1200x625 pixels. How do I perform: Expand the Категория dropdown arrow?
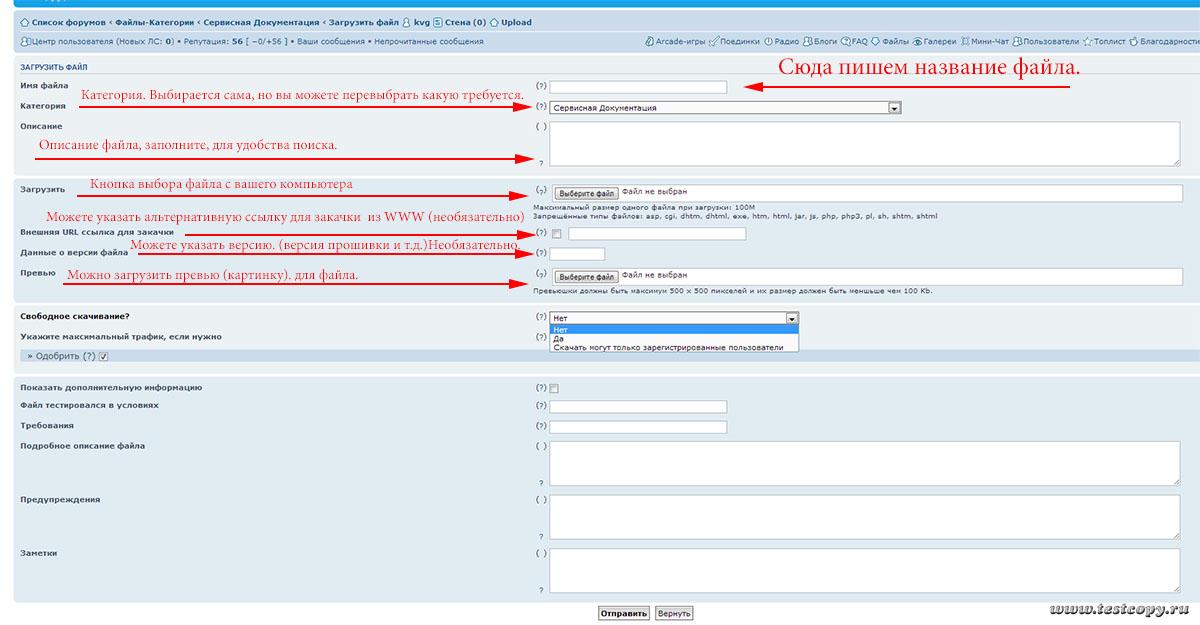point(894,108)
